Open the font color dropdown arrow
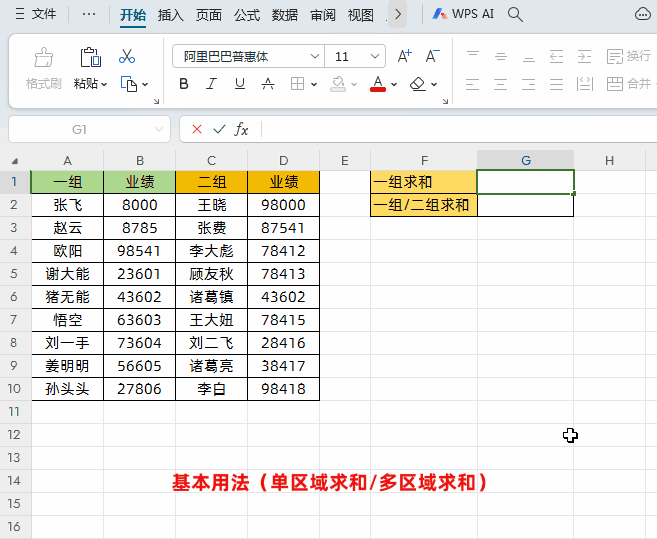657x539 pixels. point(394,85)
